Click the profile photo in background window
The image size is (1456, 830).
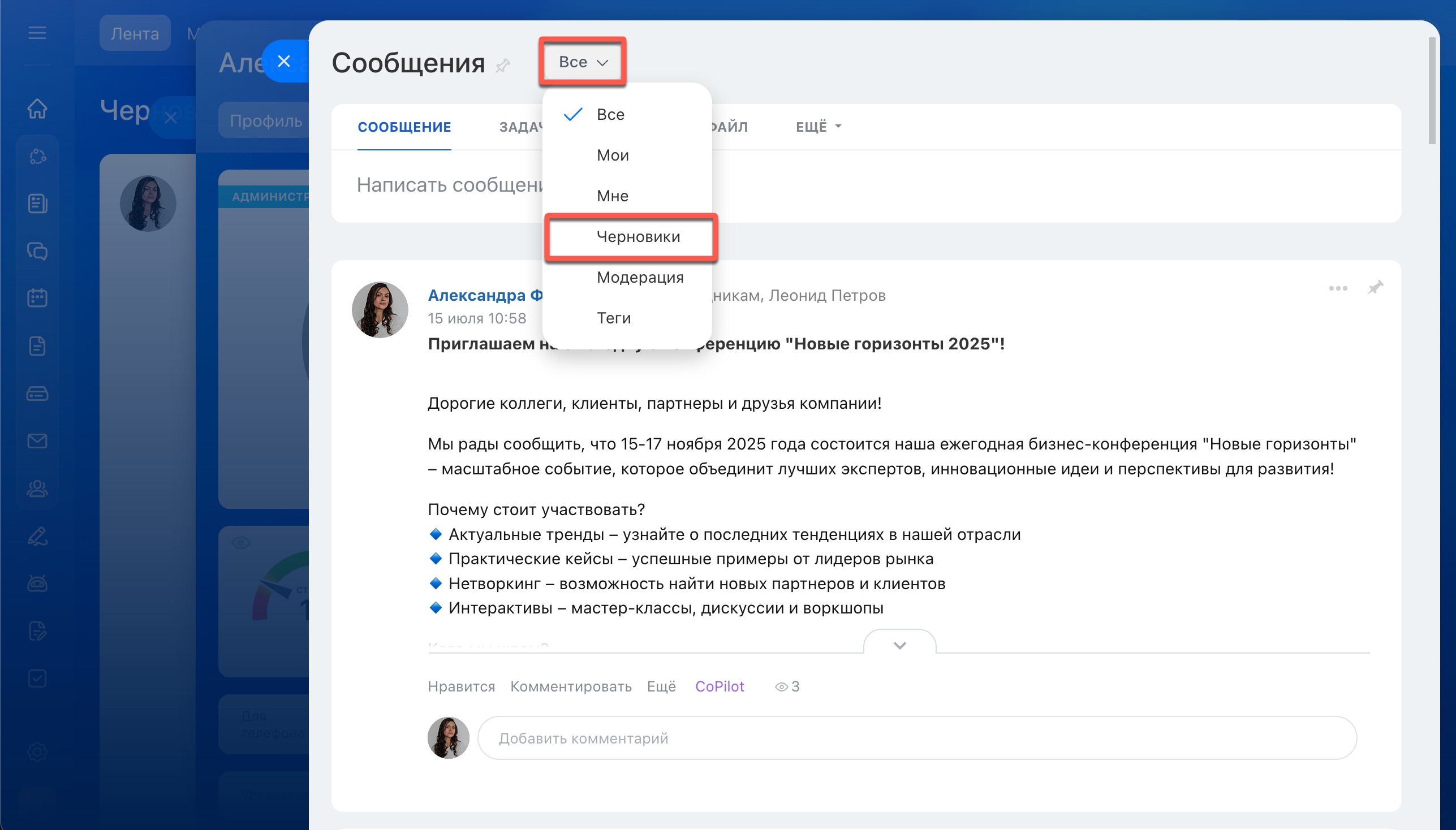coord(148,204)
